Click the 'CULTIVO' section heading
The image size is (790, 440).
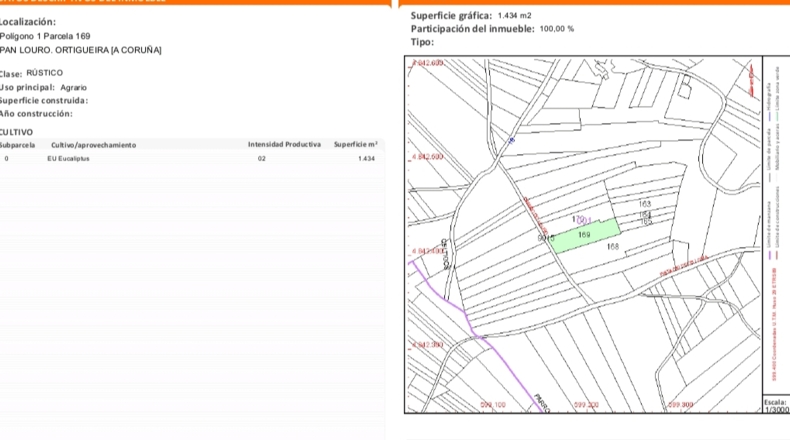(x=16, y=132)
